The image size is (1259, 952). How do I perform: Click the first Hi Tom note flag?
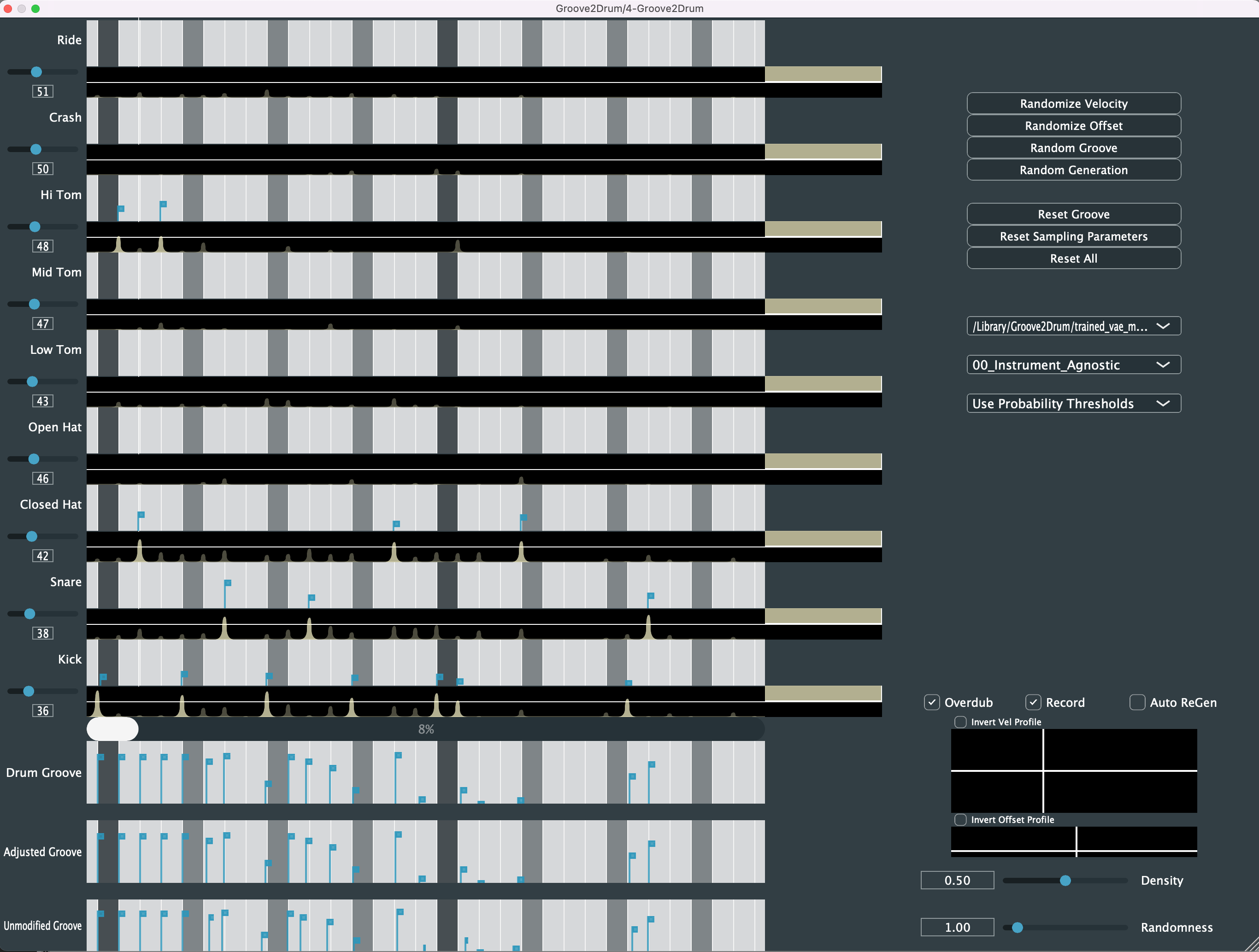click(x=121, y=209)
